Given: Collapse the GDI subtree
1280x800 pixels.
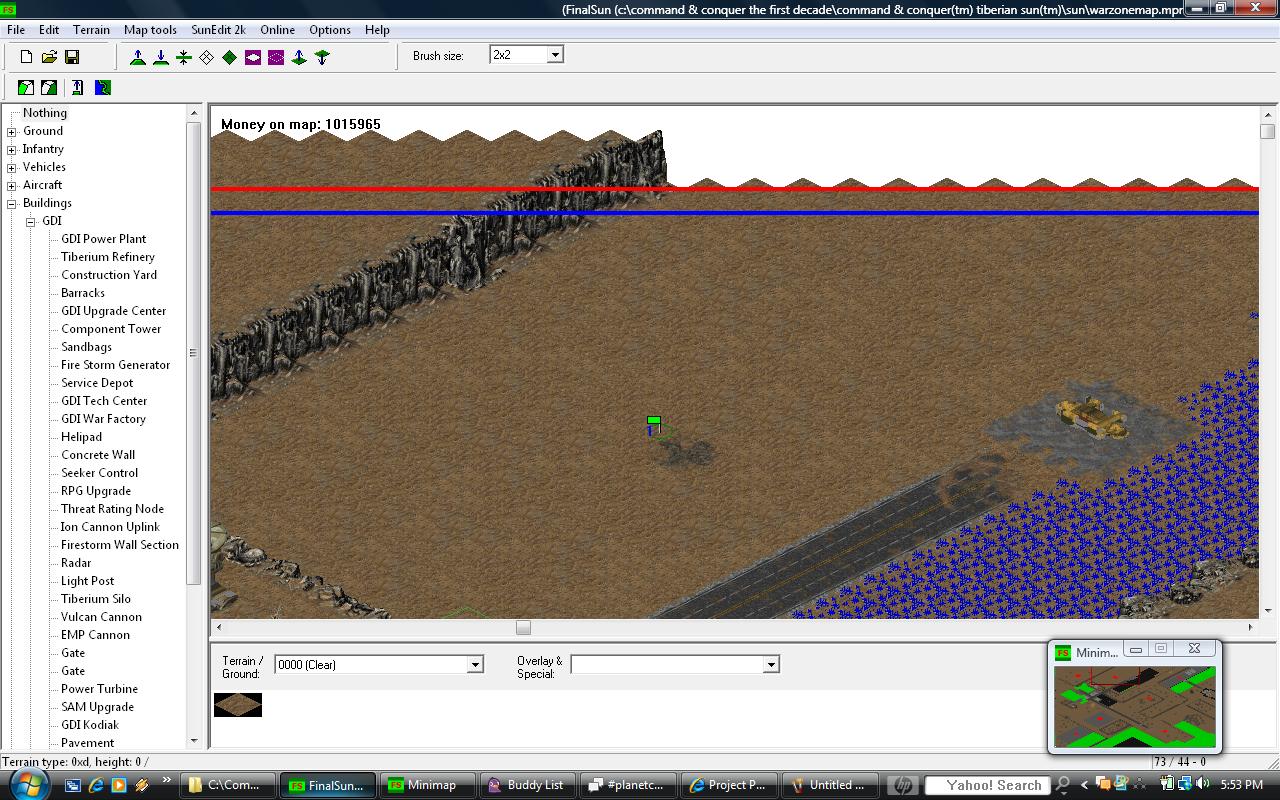Looking at the screenshot, I should (x=31, y=221).
